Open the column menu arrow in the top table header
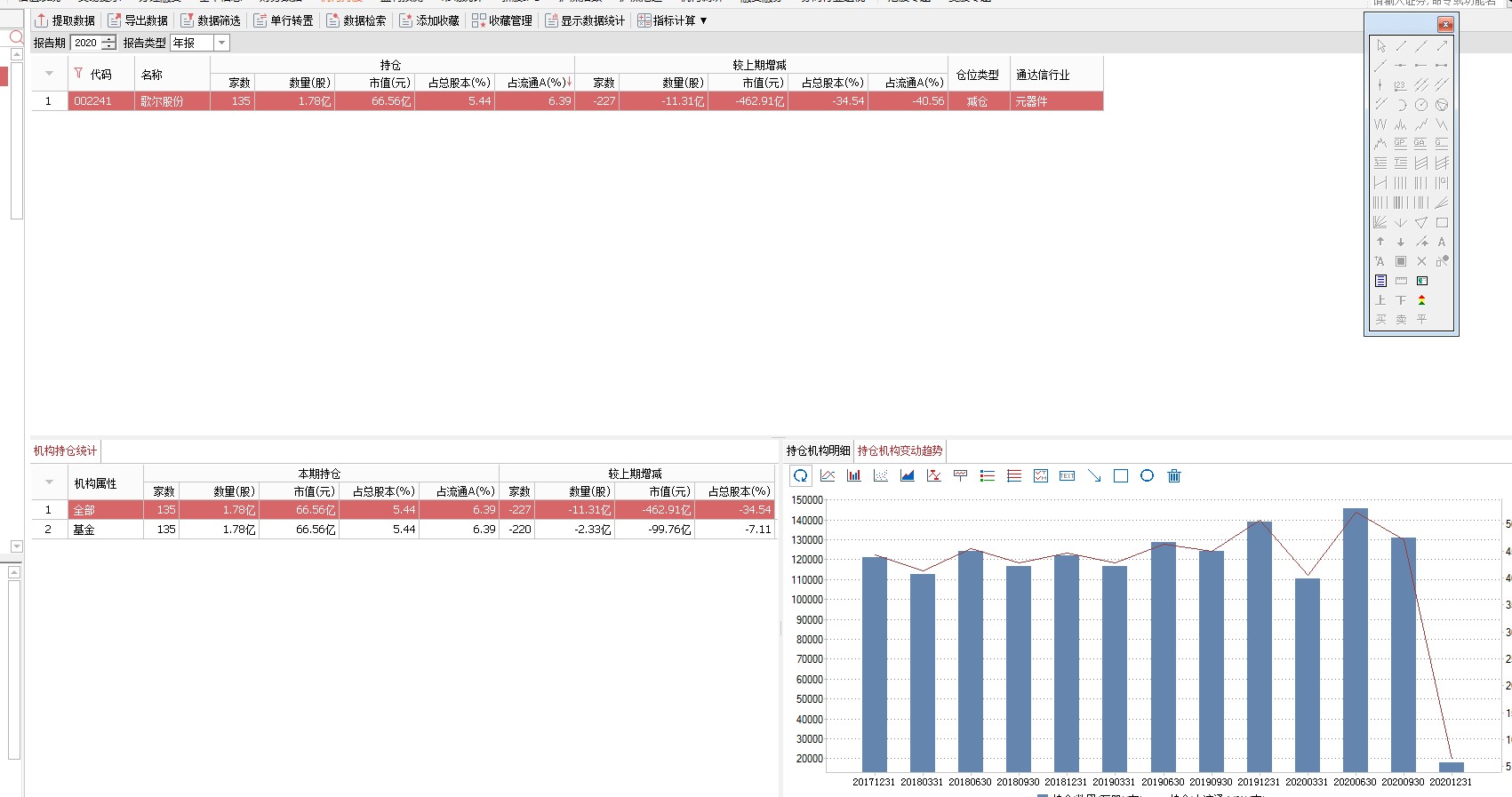The image size is (1512, 797). [x=49, y=74]
